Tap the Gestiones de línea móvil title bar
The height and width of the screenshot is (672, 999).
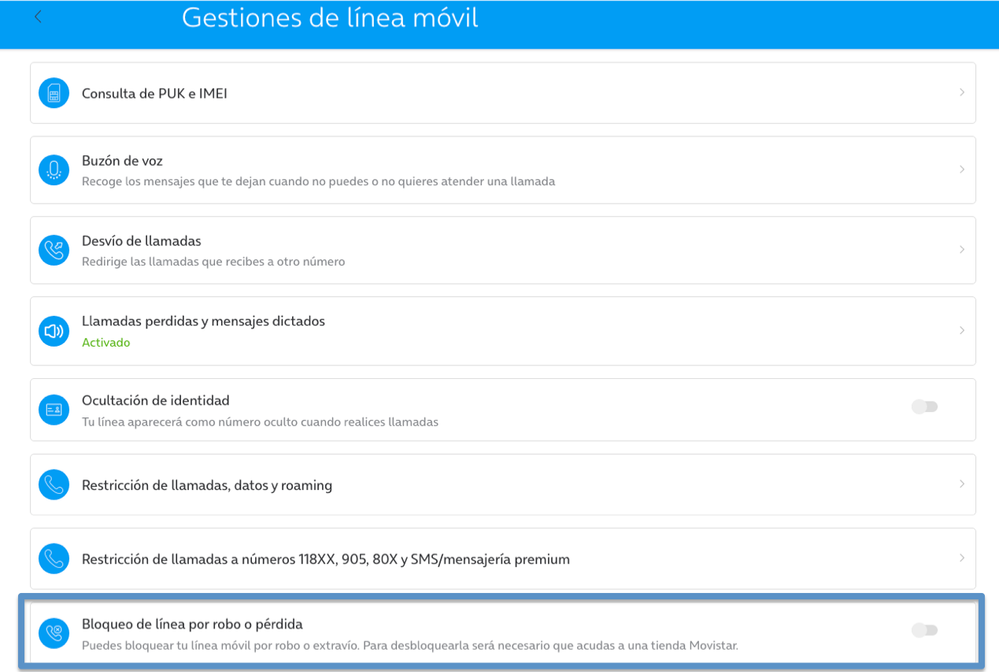330,17
